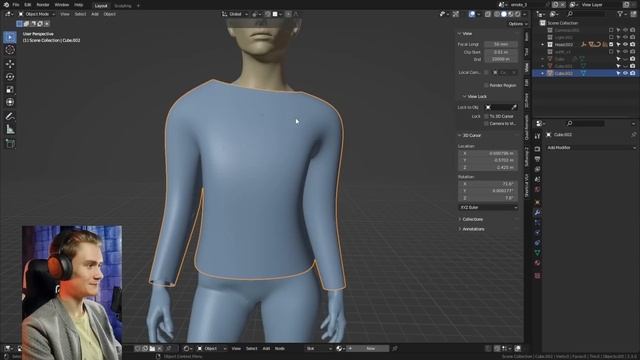Select the 3D Cursor tool
The height and width of the screenshot is (360, 640).
coord(10,50)
